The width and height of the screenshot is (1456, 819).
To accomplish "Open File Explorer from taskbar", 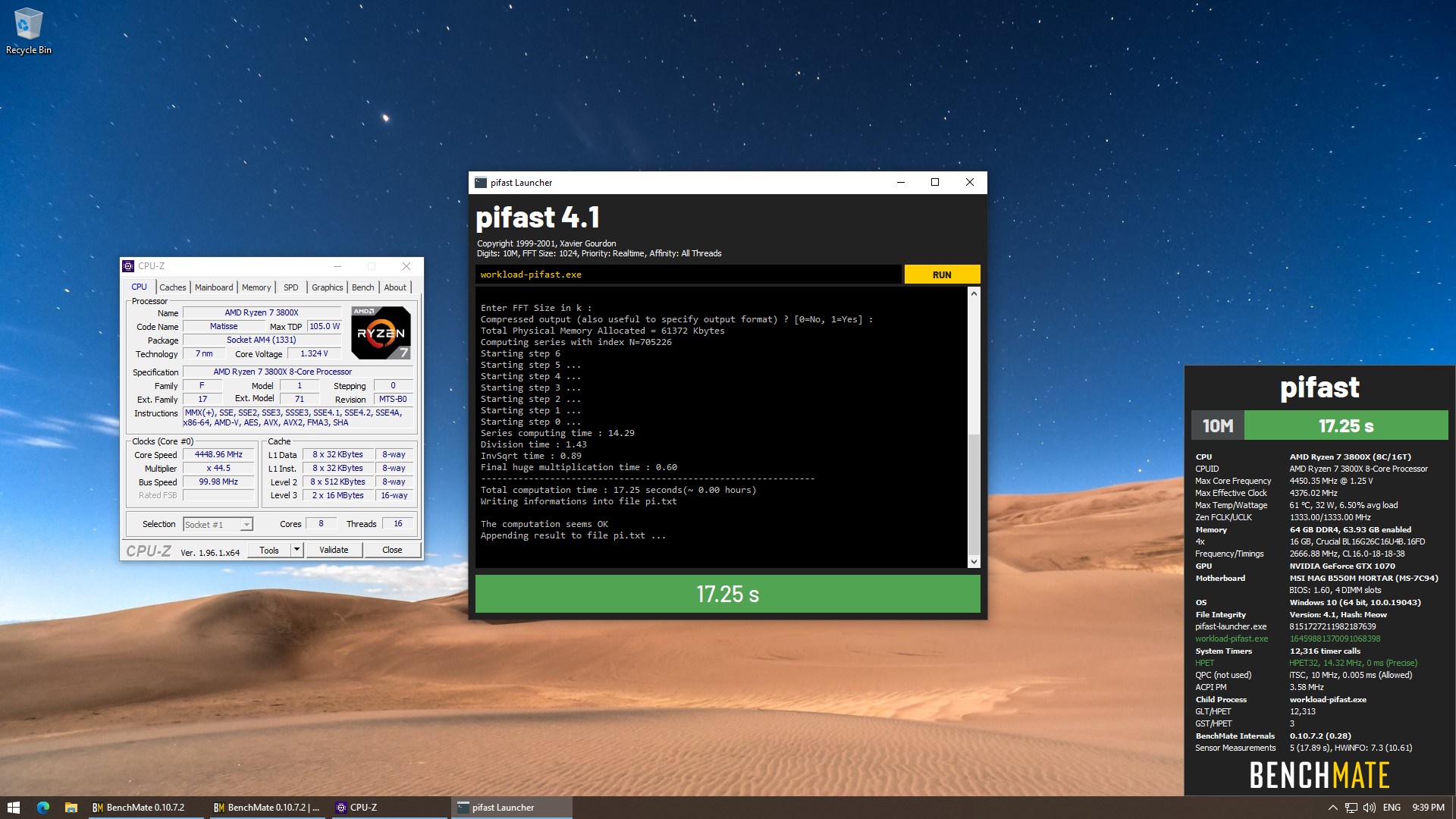I will pyautogui.click(x=71, y=808).
